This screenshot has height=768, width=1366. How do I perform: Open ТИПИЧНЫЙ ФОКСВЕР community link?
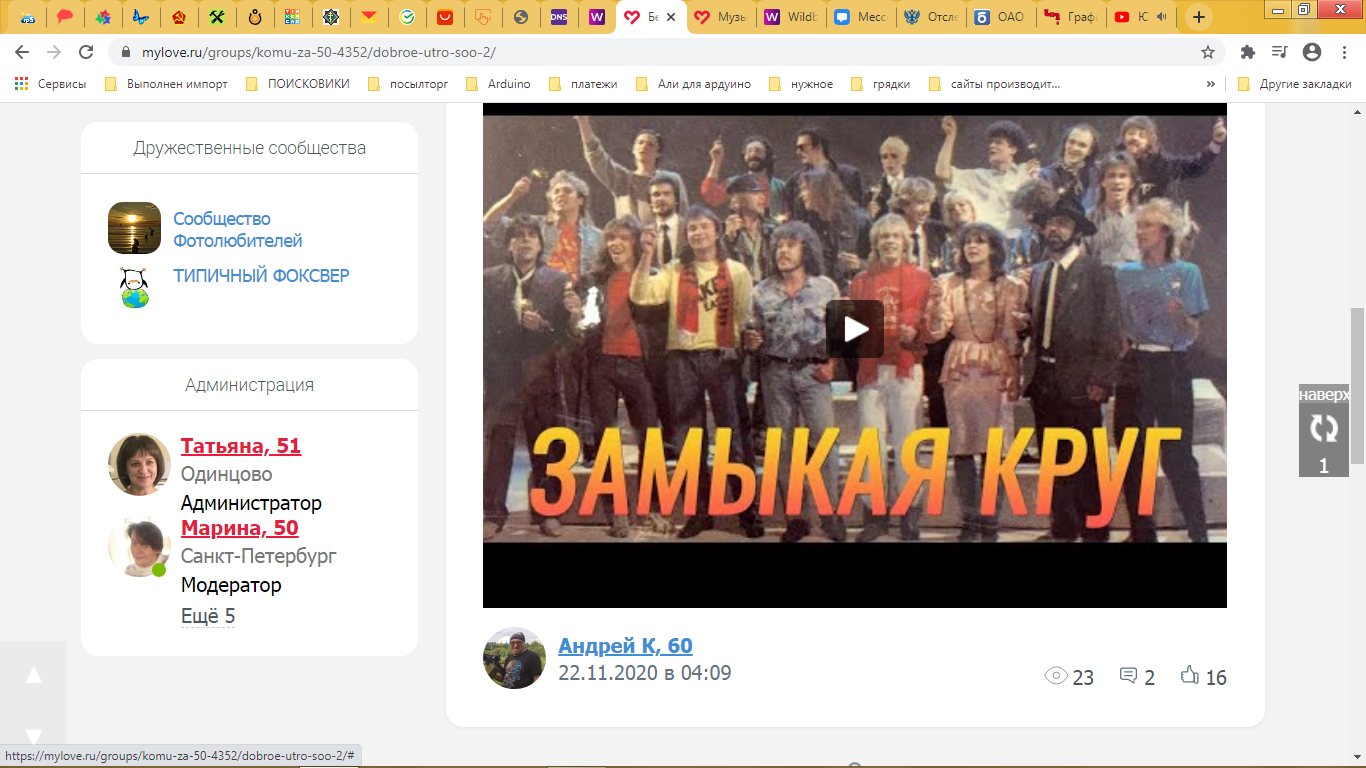261,275
